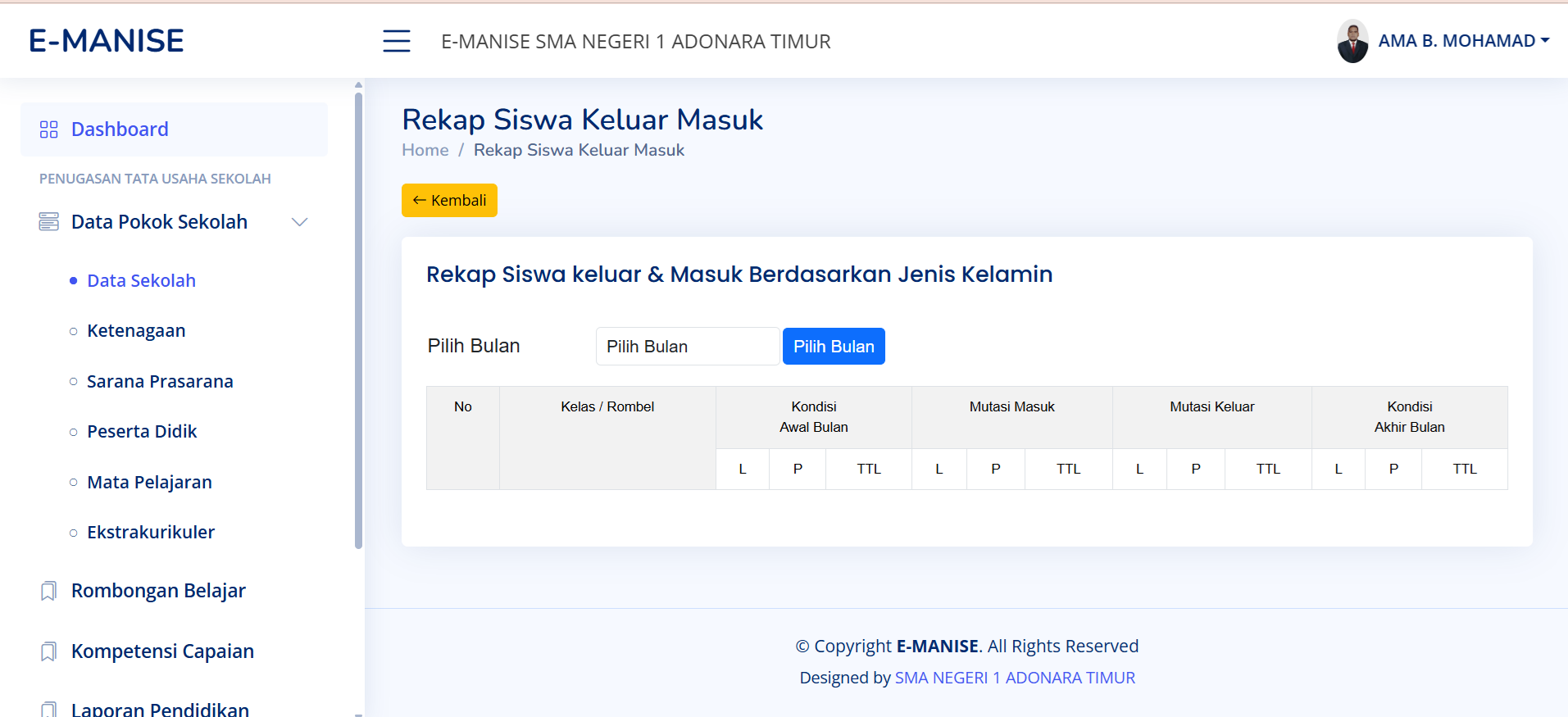1568x717 pixels.
Task: Open Data Sekolah in the sidebar
Action: coord(141,281)
